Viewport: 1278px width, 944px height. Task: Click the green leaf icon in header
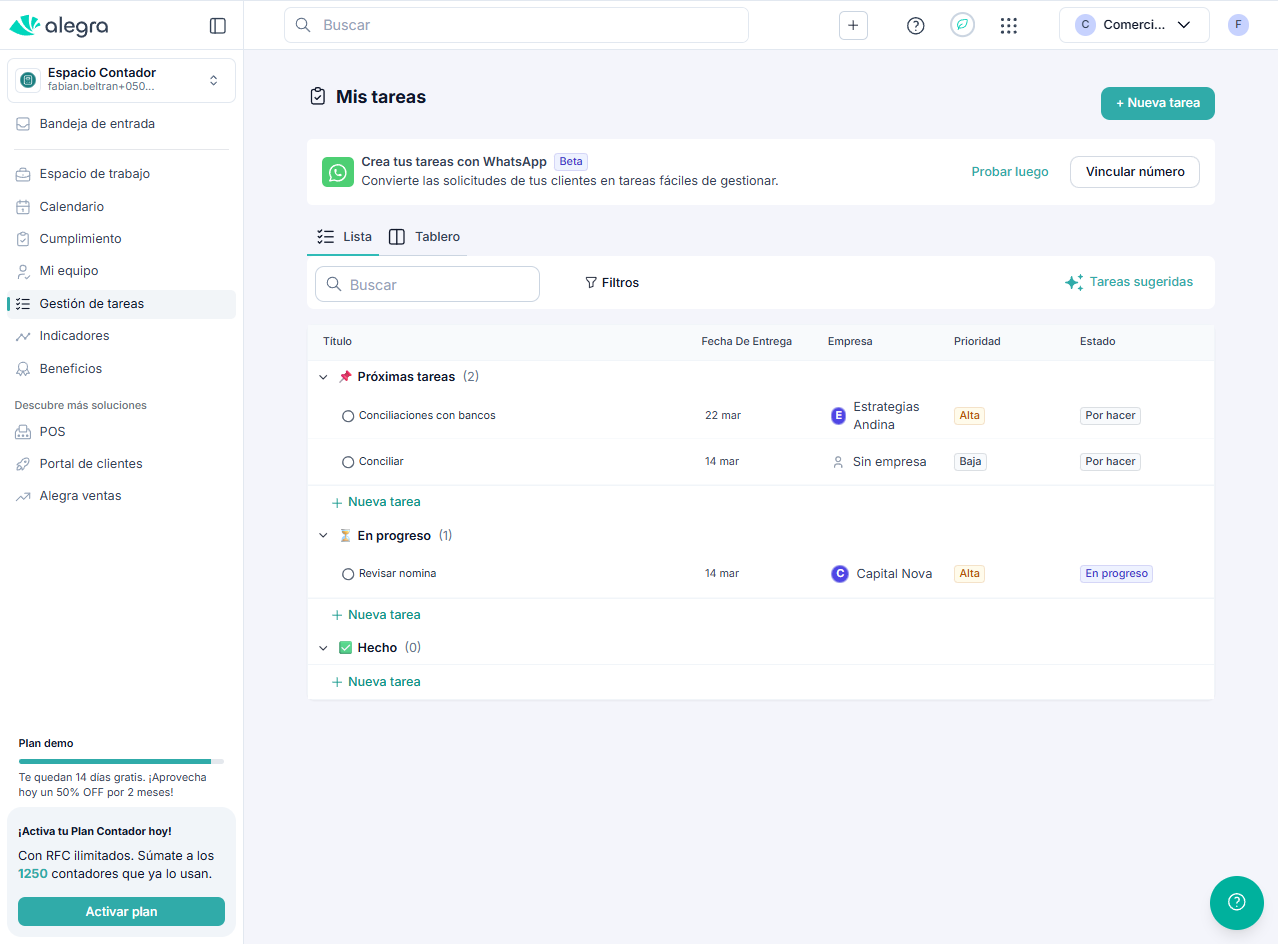tap(962, 26)
